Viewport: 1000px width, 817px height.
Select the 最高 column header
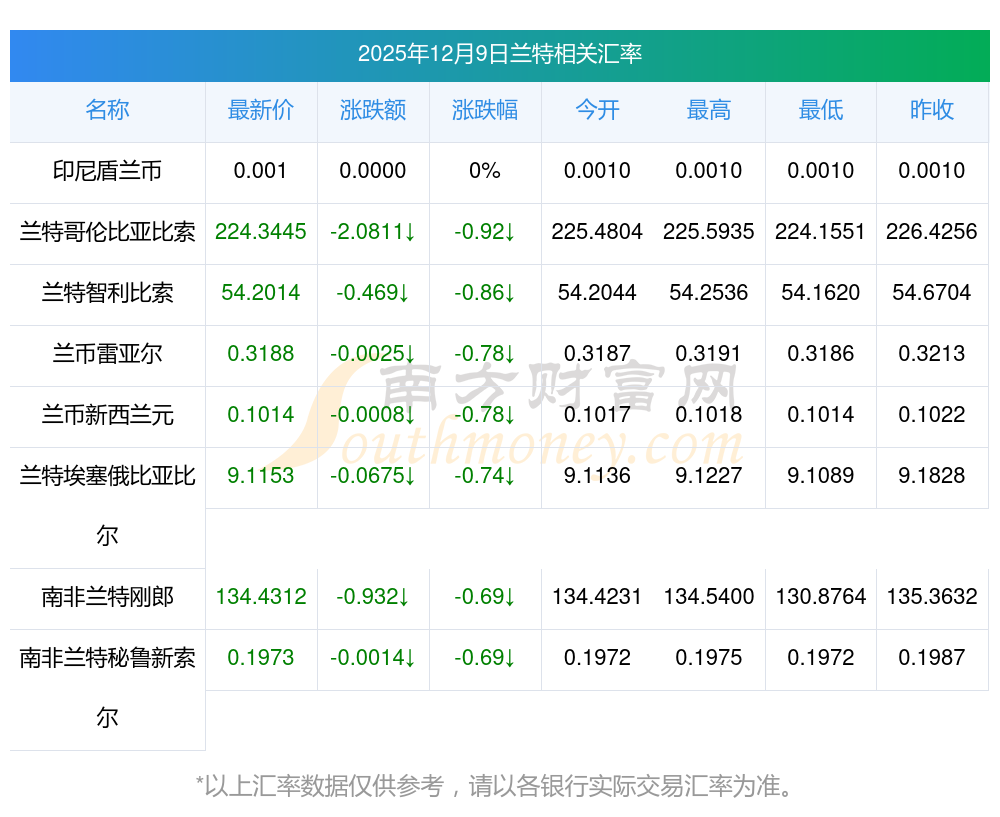click(709, 111)
